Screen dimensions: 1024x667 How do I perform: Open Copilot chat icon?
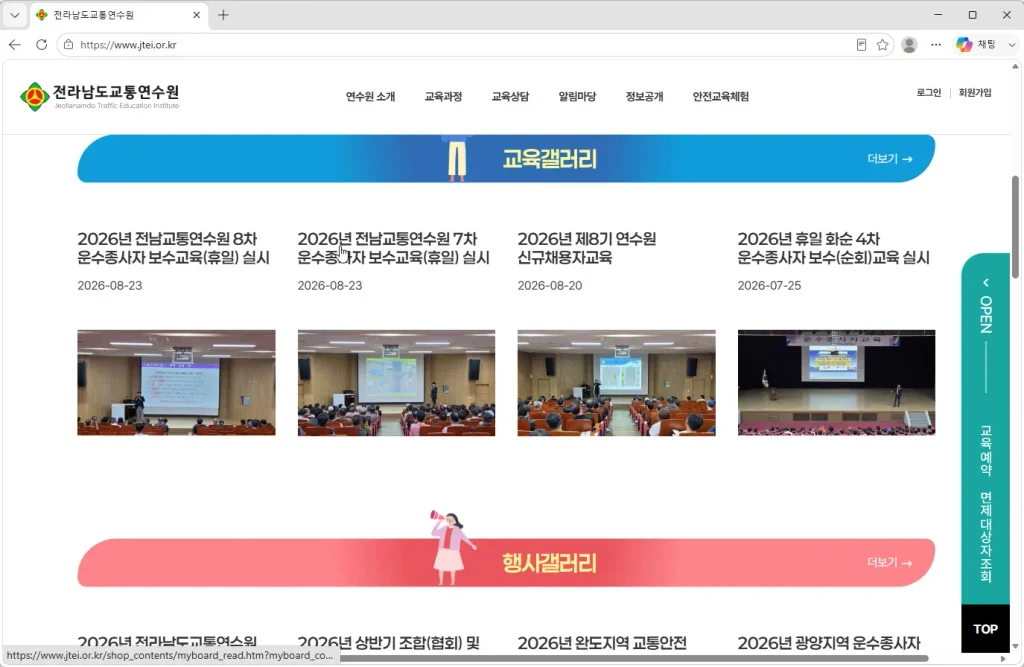pos(964,44)
